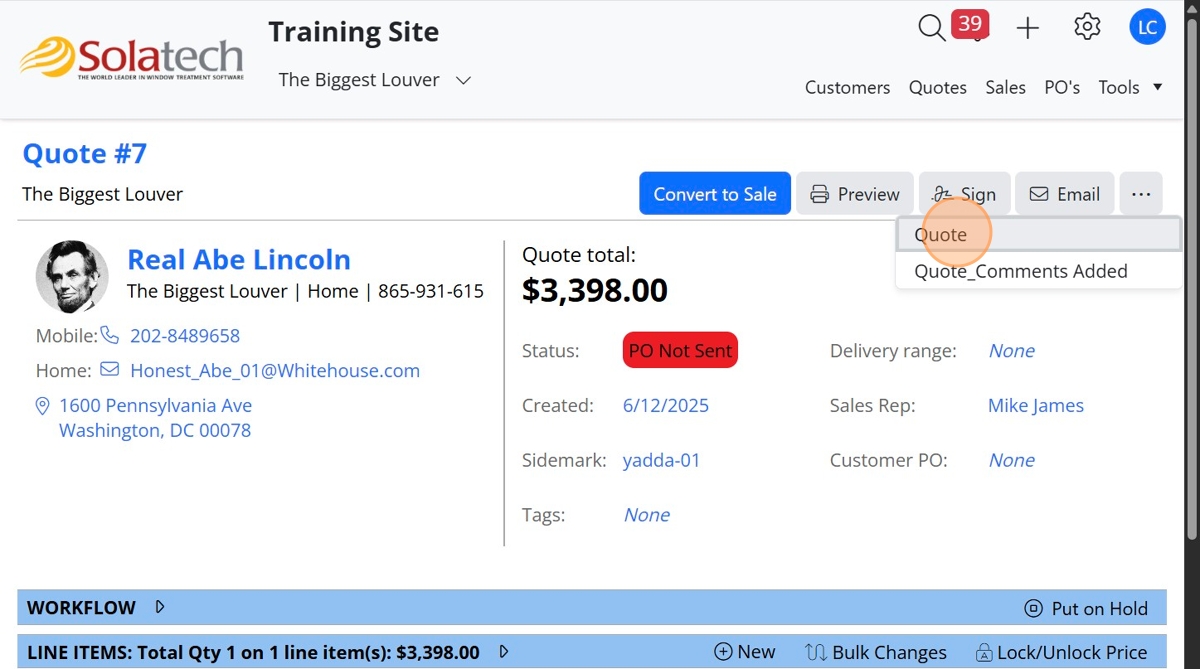1200x669 pixels.
Task: Click the Honest_Abe_01@Whitehouse.com email link
Action: 275,370
